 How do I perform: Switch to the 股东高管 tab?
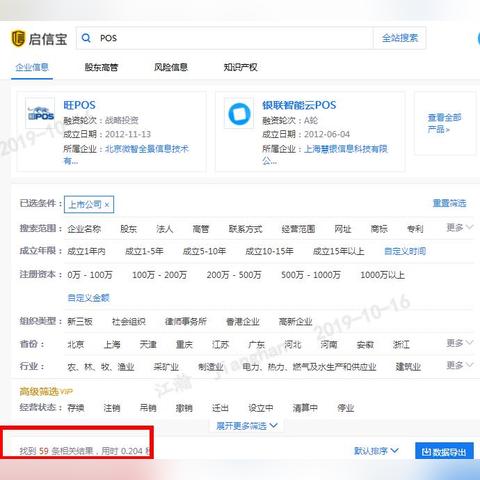(x=101, y=67)
